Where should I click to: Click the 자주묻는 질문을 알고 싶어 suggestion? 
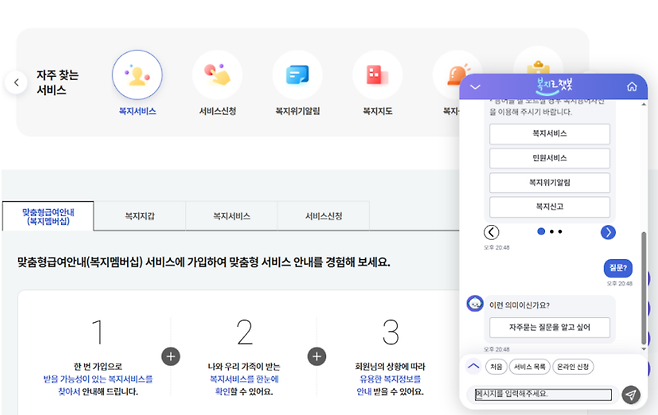pos(549,327)
